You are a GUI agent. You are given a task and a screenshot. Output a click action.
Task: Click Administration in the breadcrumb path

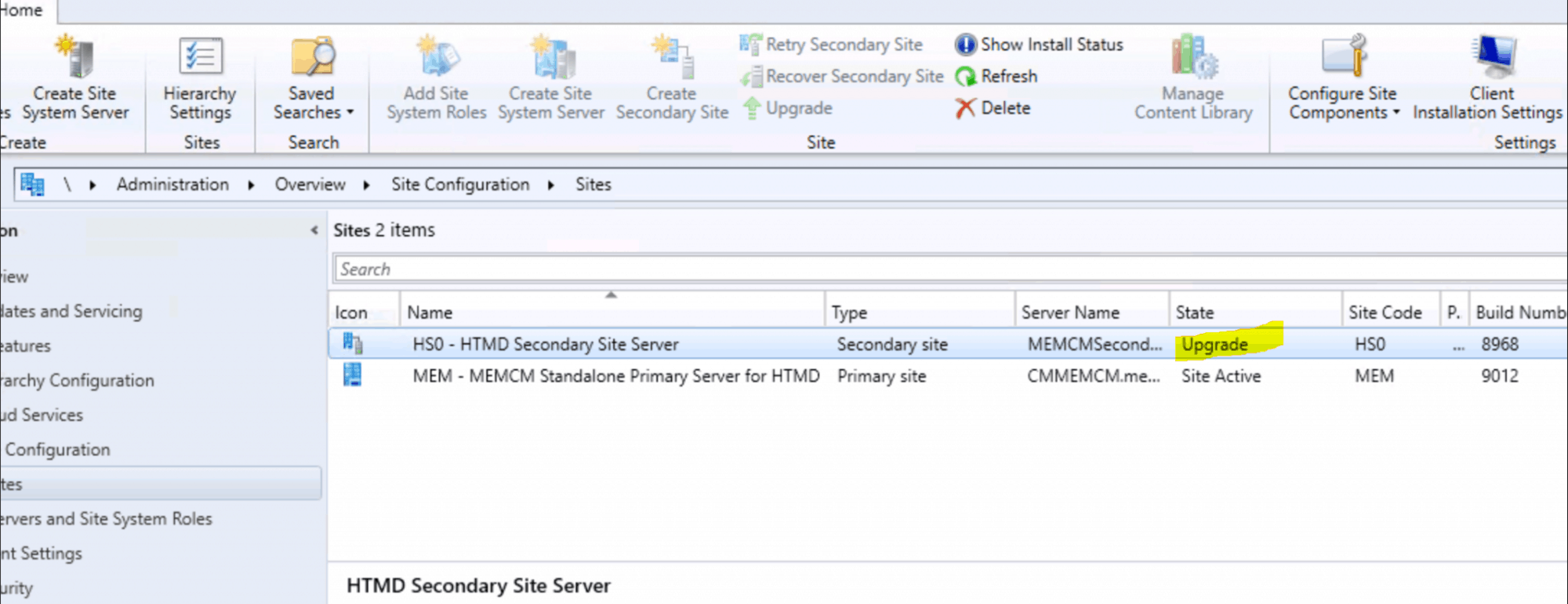point(172,184)
